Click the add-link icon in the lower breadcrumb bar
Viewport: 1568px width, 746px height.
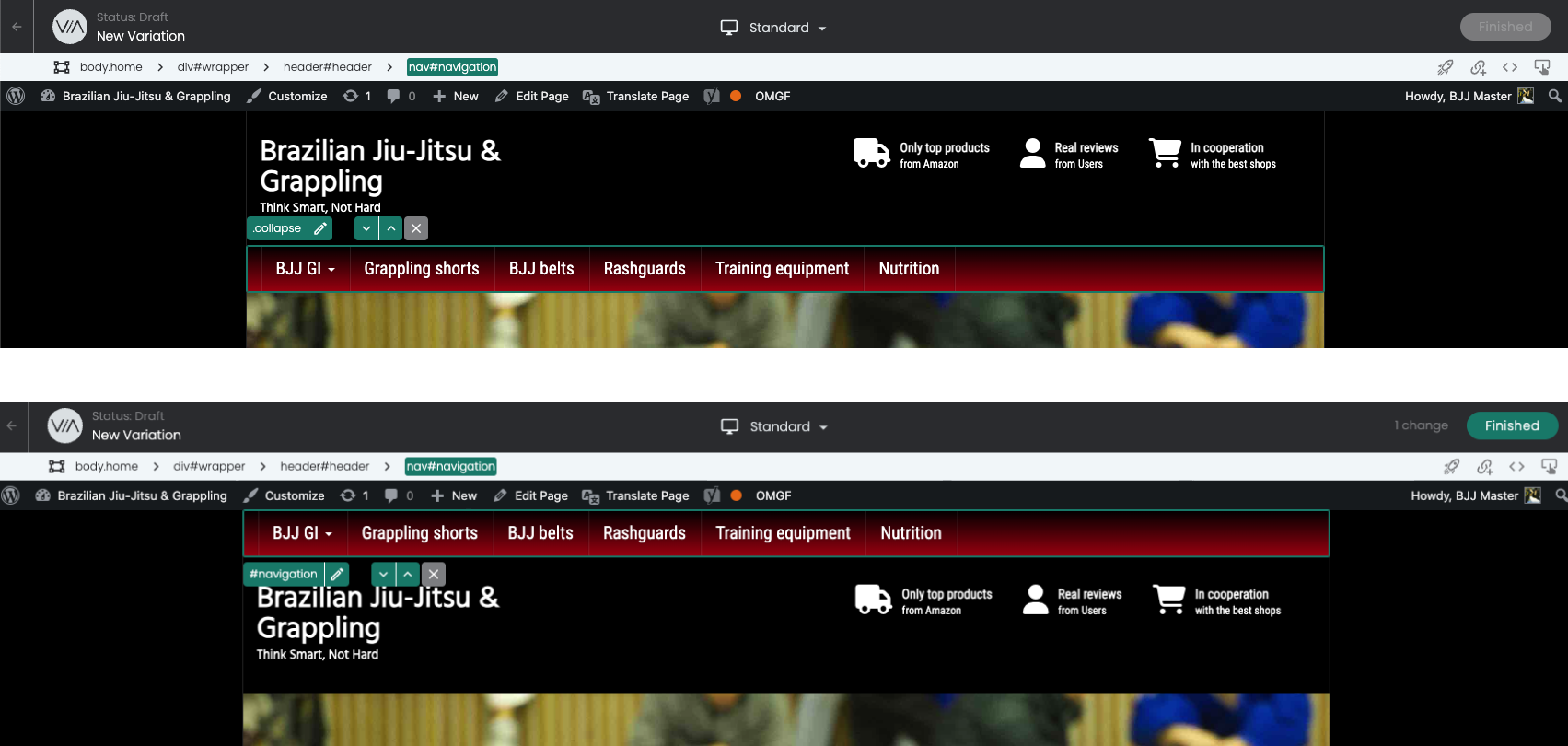[x=1484, y=467]
